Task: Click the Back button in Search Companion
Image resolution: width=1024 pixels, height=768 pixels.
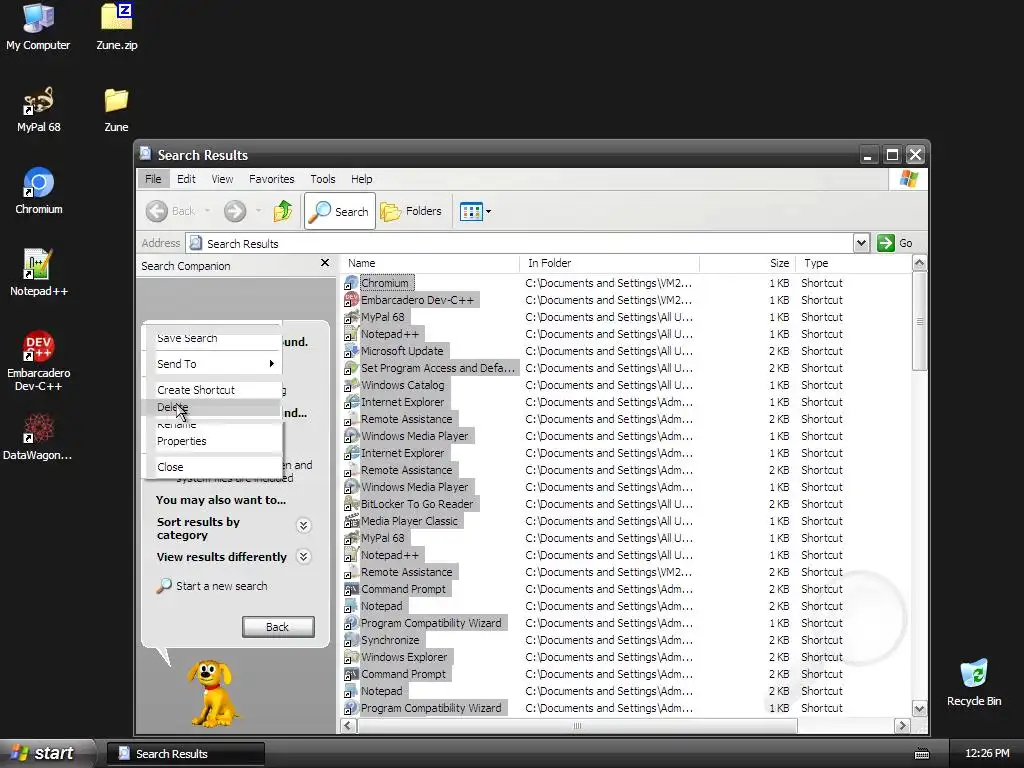Action: point(278,627)
